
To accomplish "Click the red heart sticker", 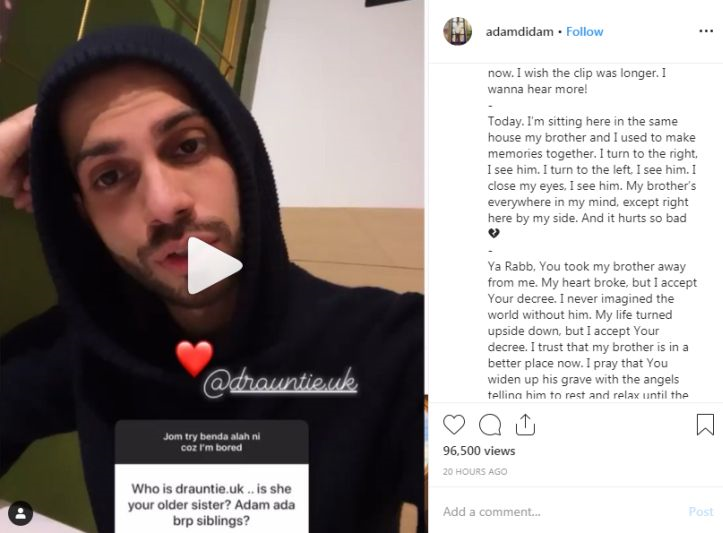I will tap(194, 358).
